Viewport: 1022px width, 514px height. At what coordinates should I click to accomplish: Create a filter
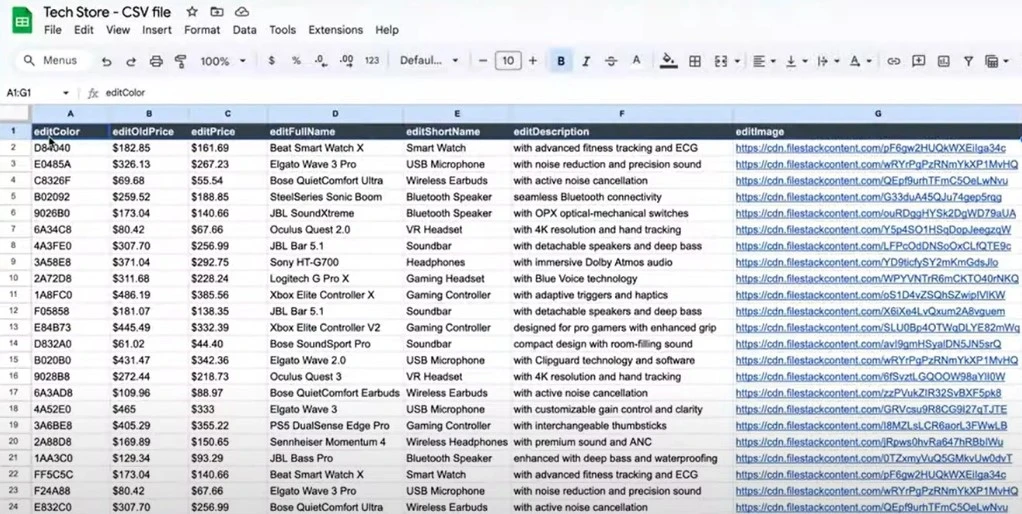(968, 61)
